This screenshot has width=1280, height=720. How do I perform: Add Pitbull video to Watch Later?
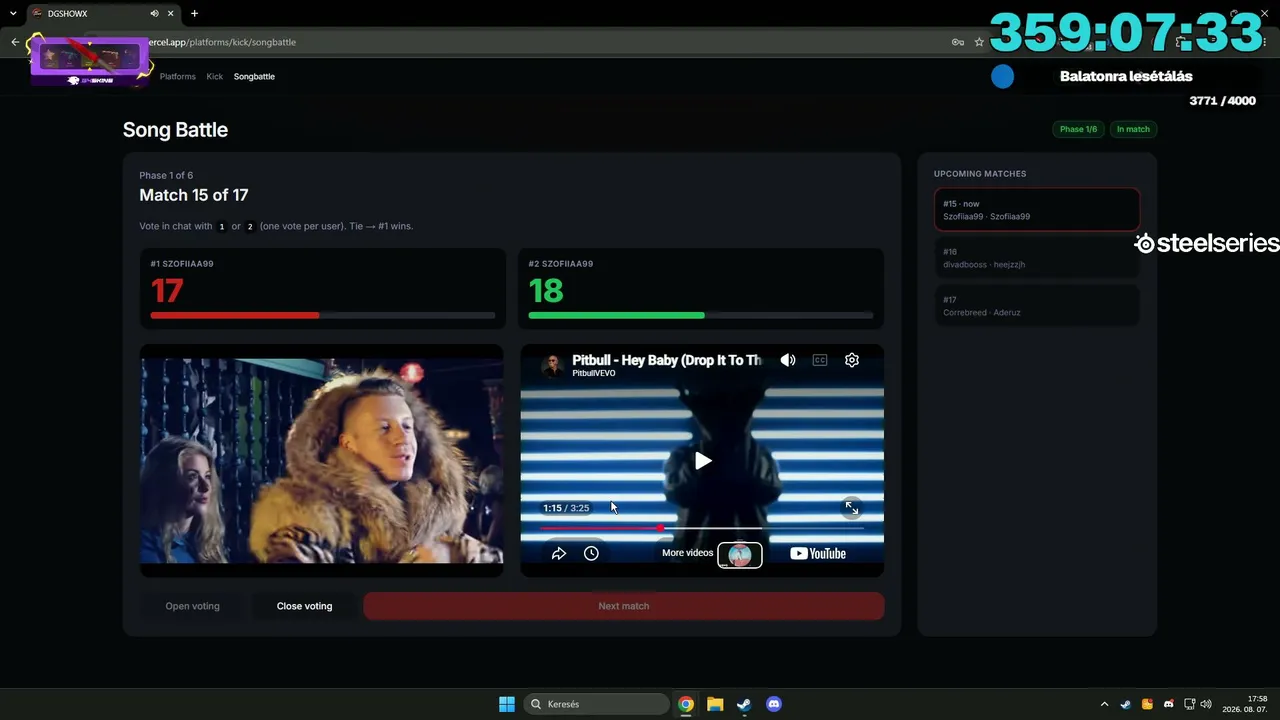591,553
